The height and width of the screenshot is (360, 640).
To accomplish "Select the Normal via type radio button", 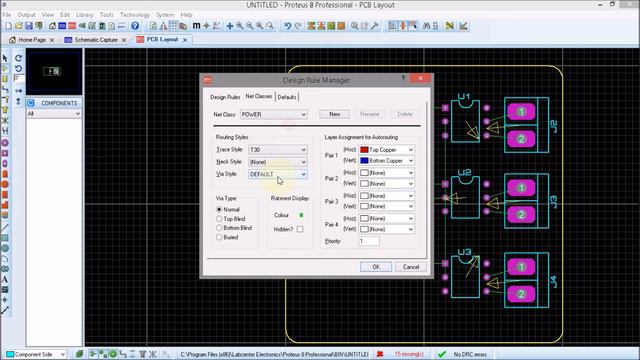I will [219, 209].
